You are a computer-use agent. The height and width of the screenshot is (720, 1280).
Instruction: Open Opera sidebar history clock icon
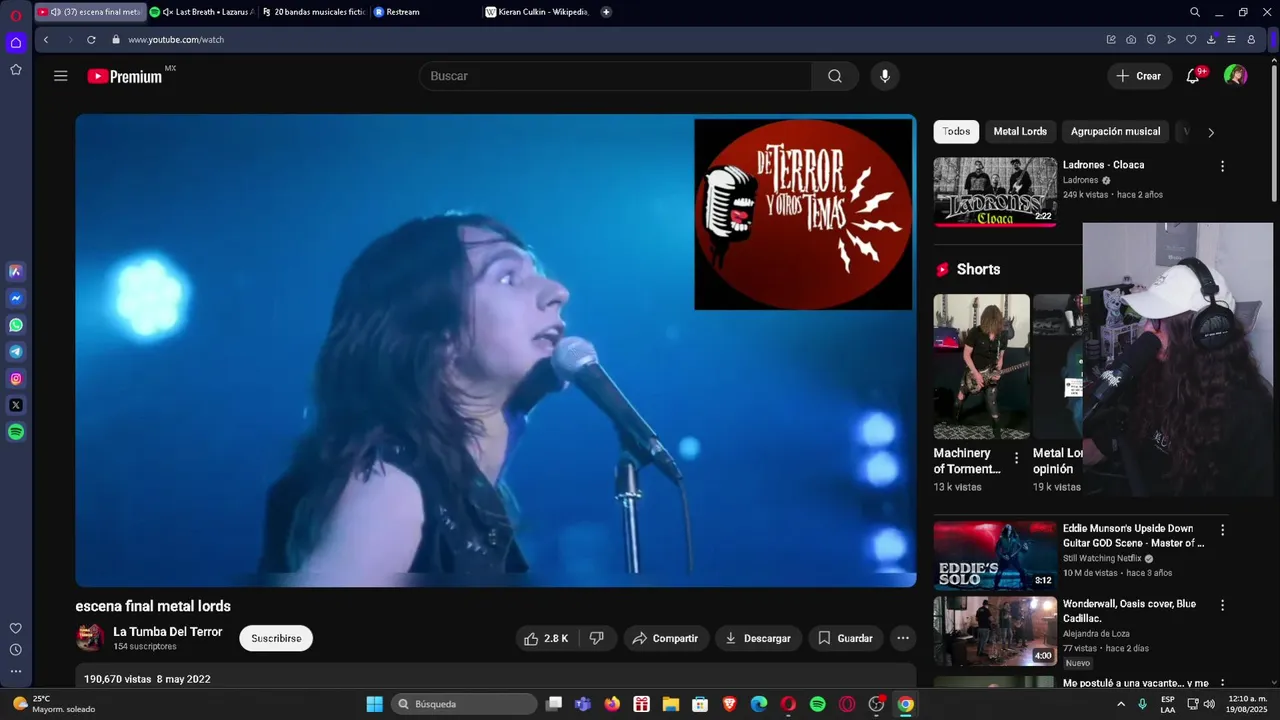point(15,650)
